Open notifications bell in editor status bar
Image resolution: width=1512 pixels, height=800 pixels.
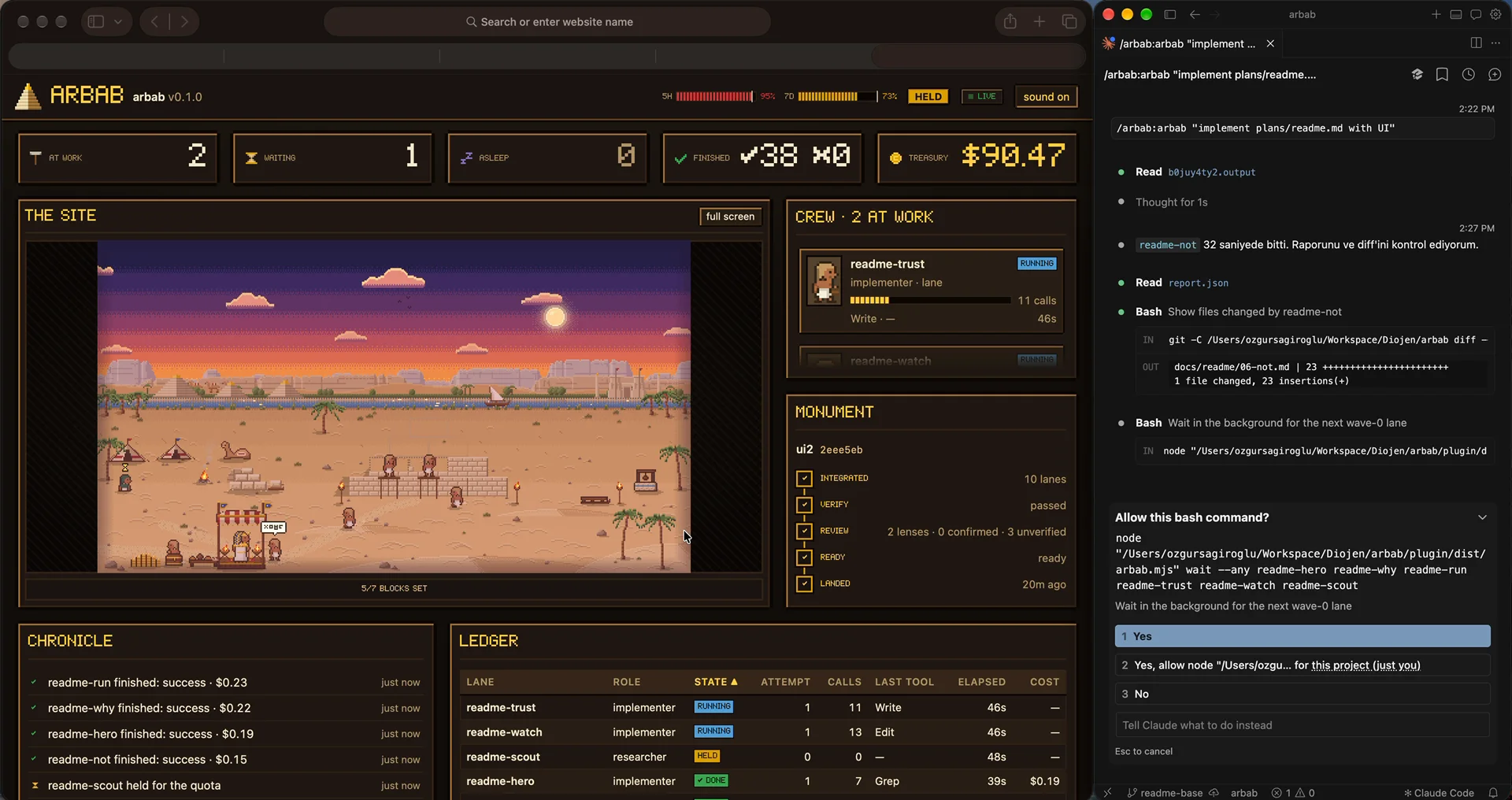pyautogui.click(x=1493, y=793)
